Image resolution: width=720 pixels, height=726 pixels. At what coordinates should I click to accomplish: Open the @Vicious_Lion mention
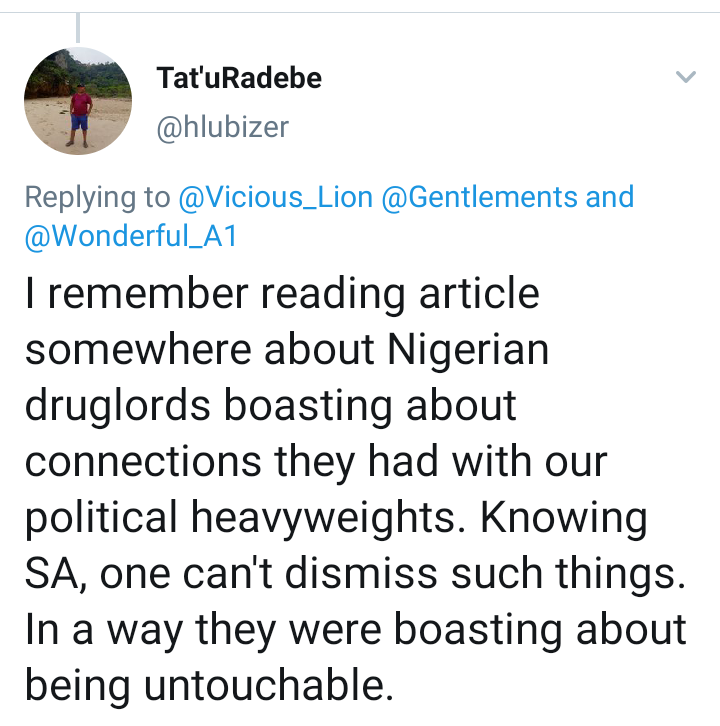(275, 197)
